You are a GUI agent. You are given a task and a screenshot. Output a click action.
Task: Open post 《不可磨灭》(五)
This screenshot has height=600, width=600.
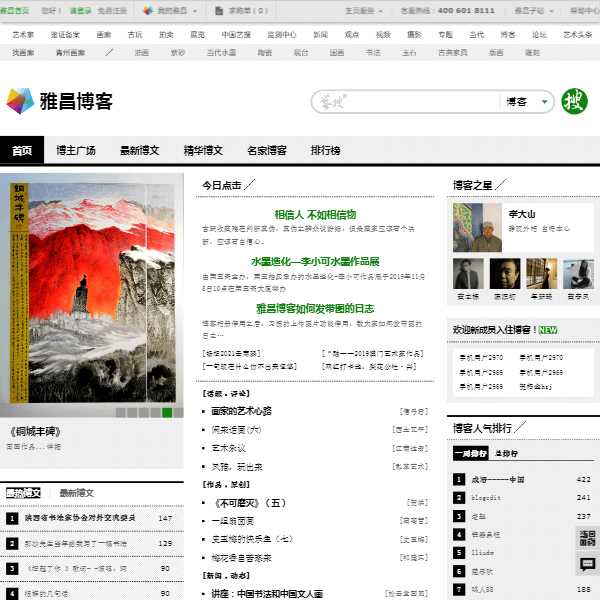click(x=250, y=503)
